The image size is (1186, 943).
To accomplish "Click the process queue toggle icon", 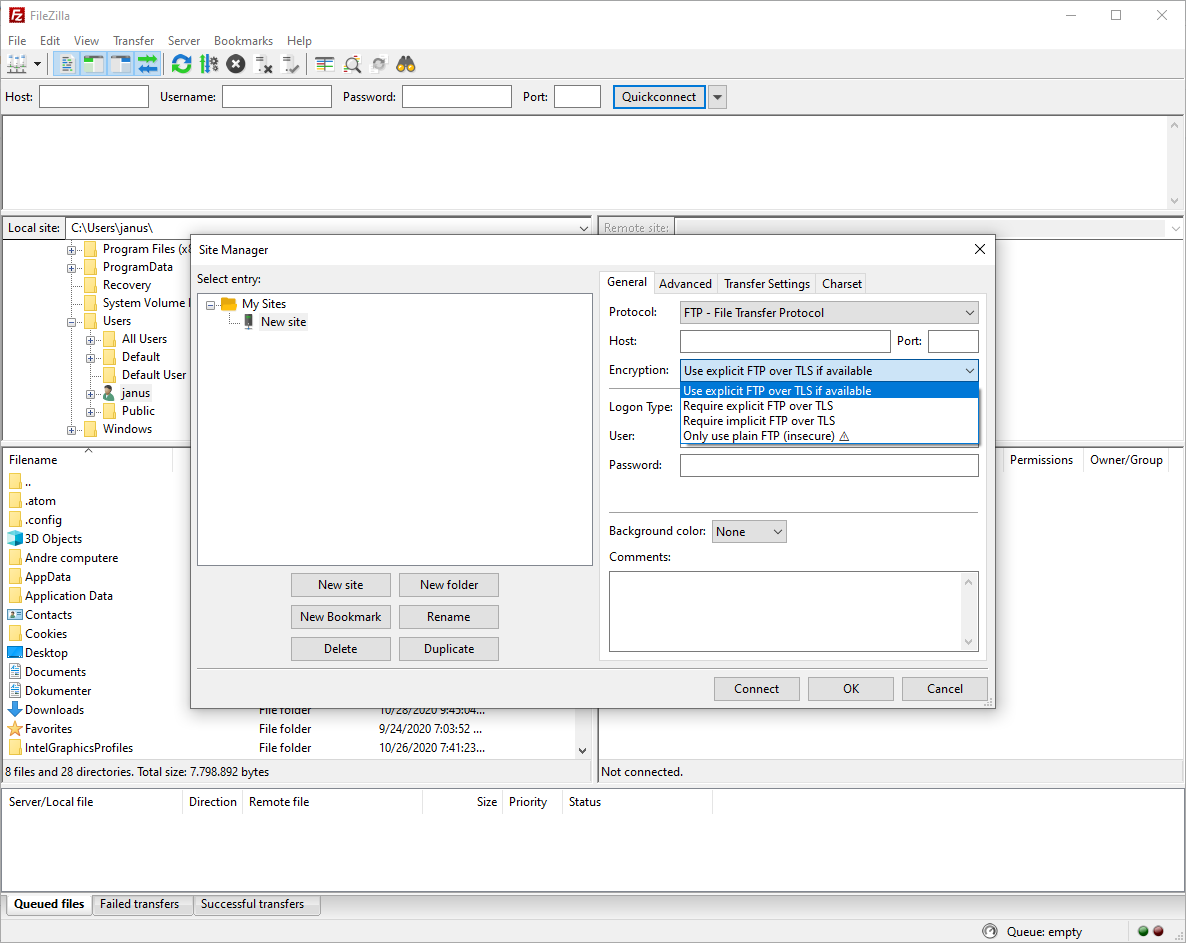I will coord(208,64).
